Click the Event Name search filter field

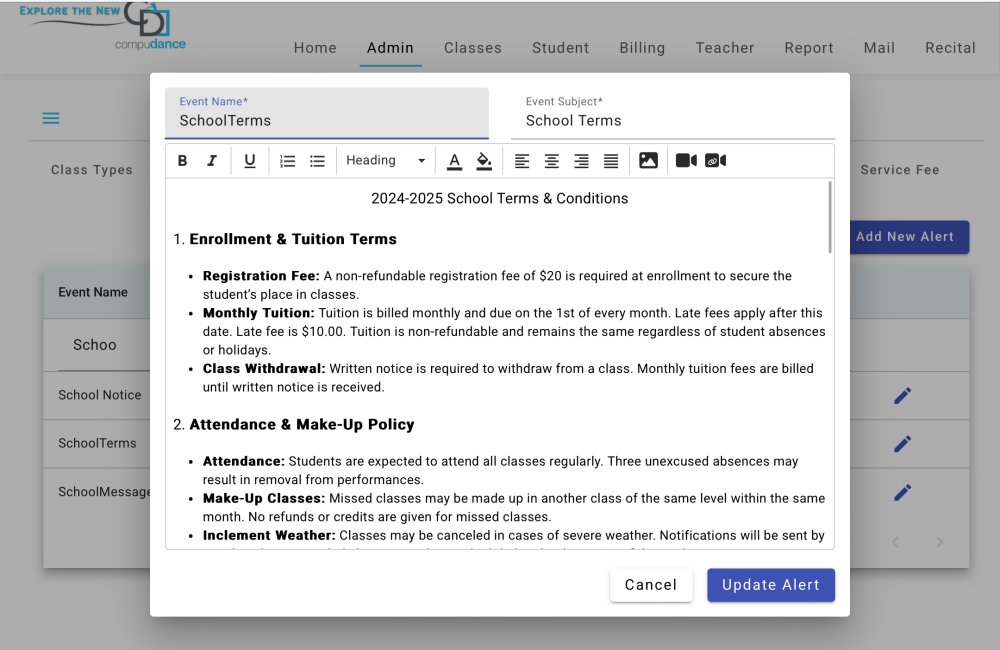102,345
